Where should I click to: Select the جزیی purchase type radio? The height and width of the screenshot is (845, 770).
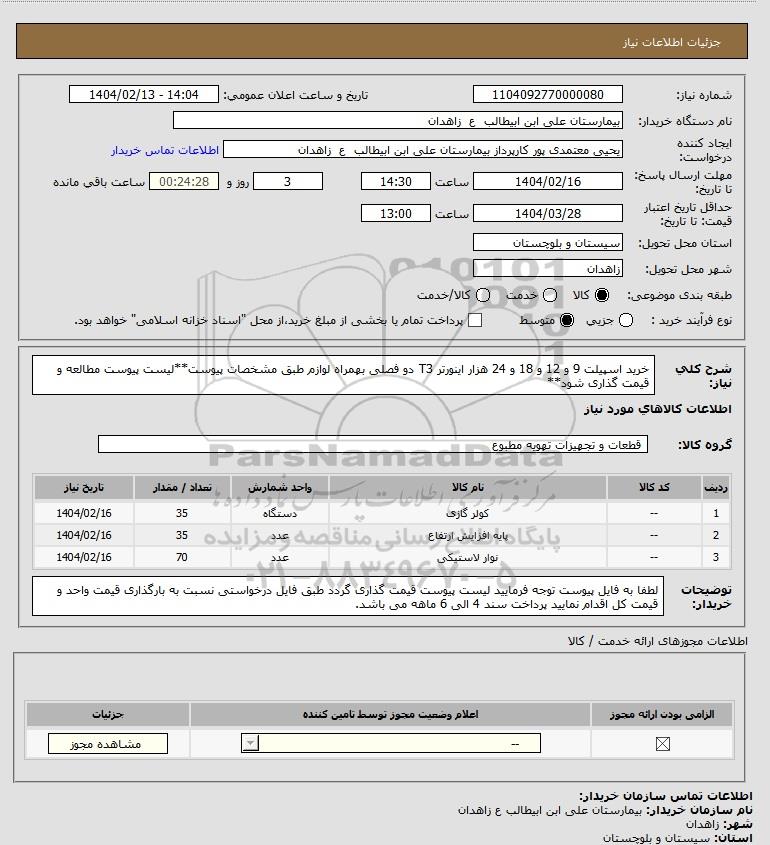[x=626, y=321]
